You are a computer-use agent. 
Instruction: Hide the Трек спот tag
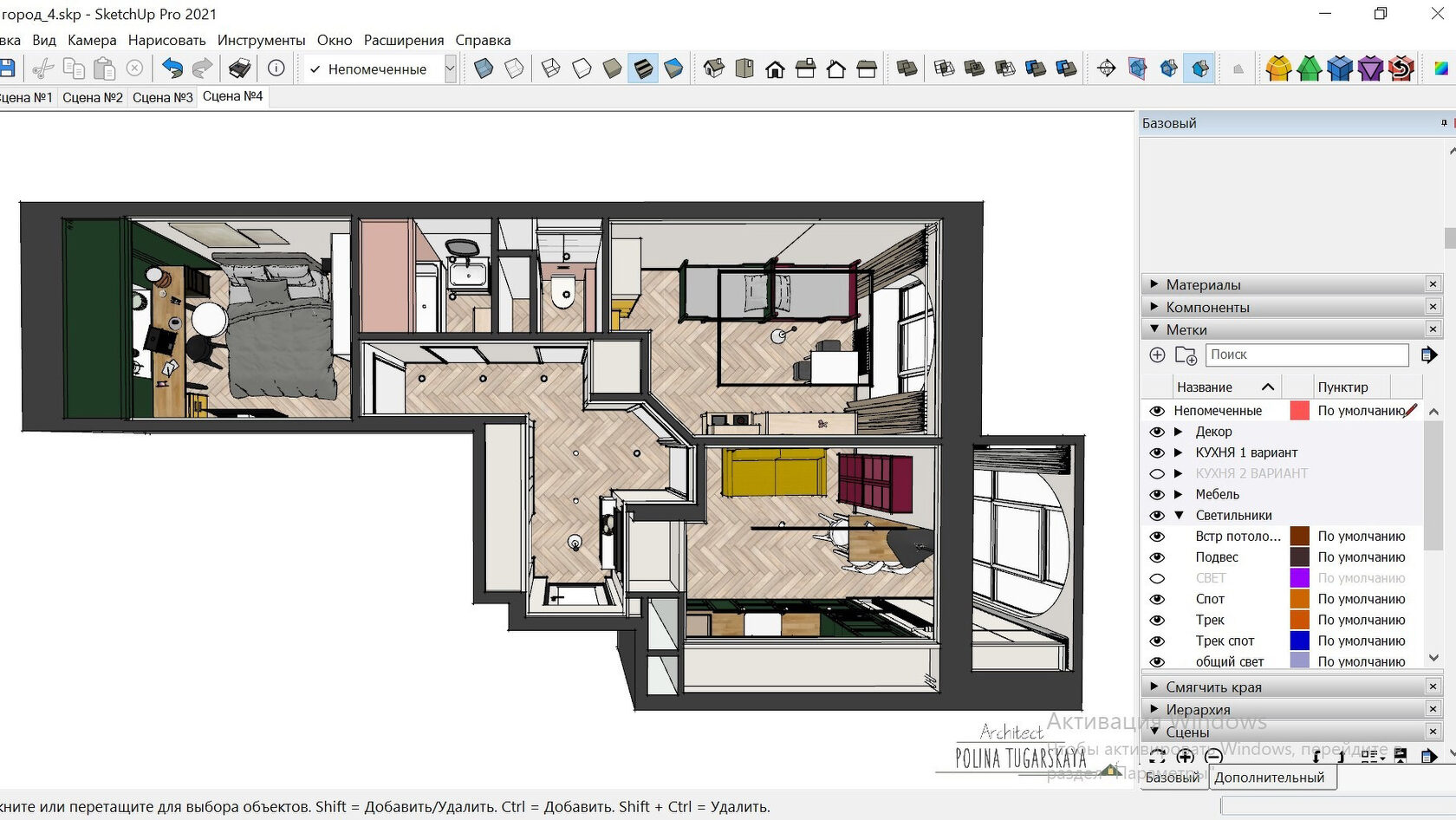tap(1157, 641)
